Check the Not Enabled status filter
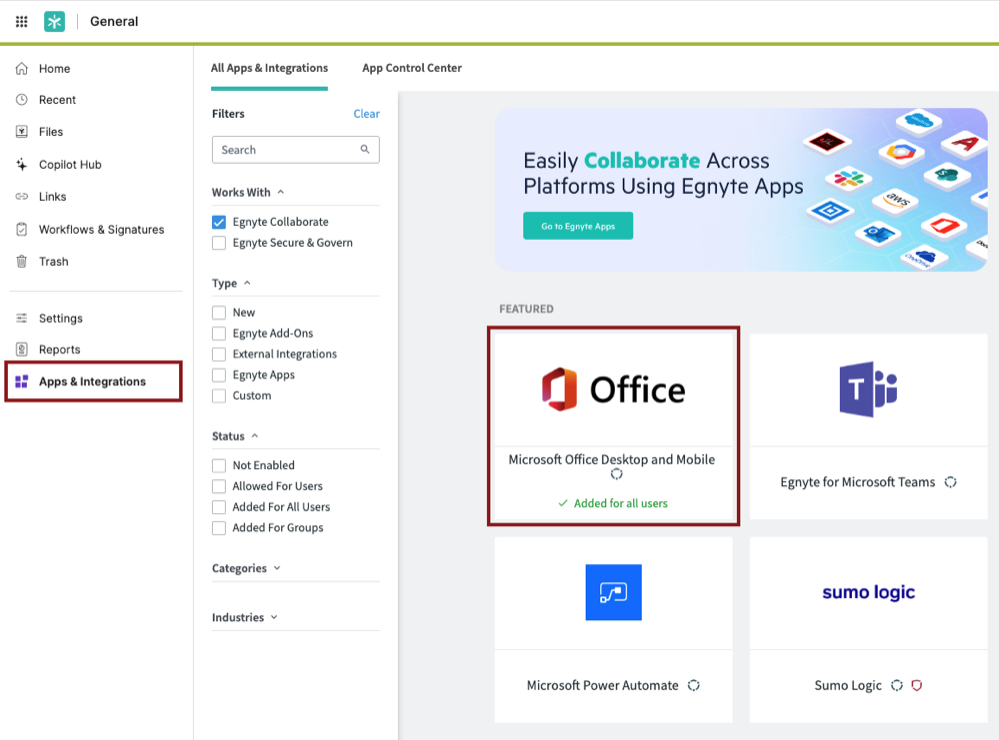The width and height of the screenshot is (999, 740). coord(219,465)
